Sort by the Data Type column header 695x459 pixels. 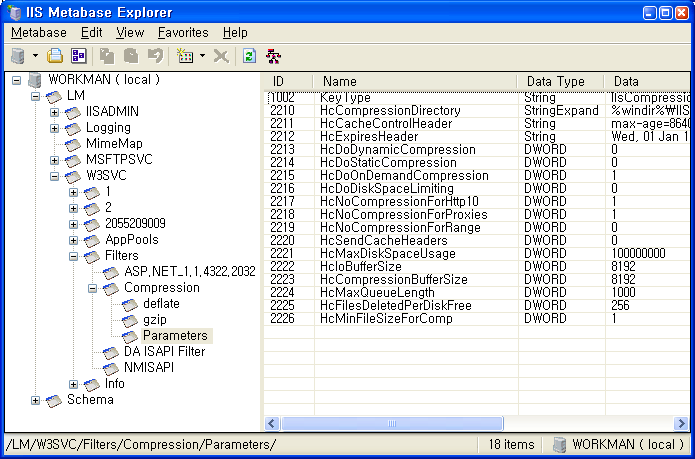(x=556, y=81)
